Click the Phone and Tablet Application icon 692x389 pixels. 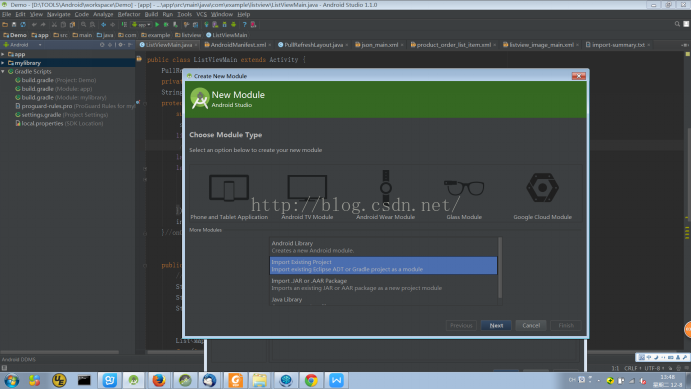(229, 188)
